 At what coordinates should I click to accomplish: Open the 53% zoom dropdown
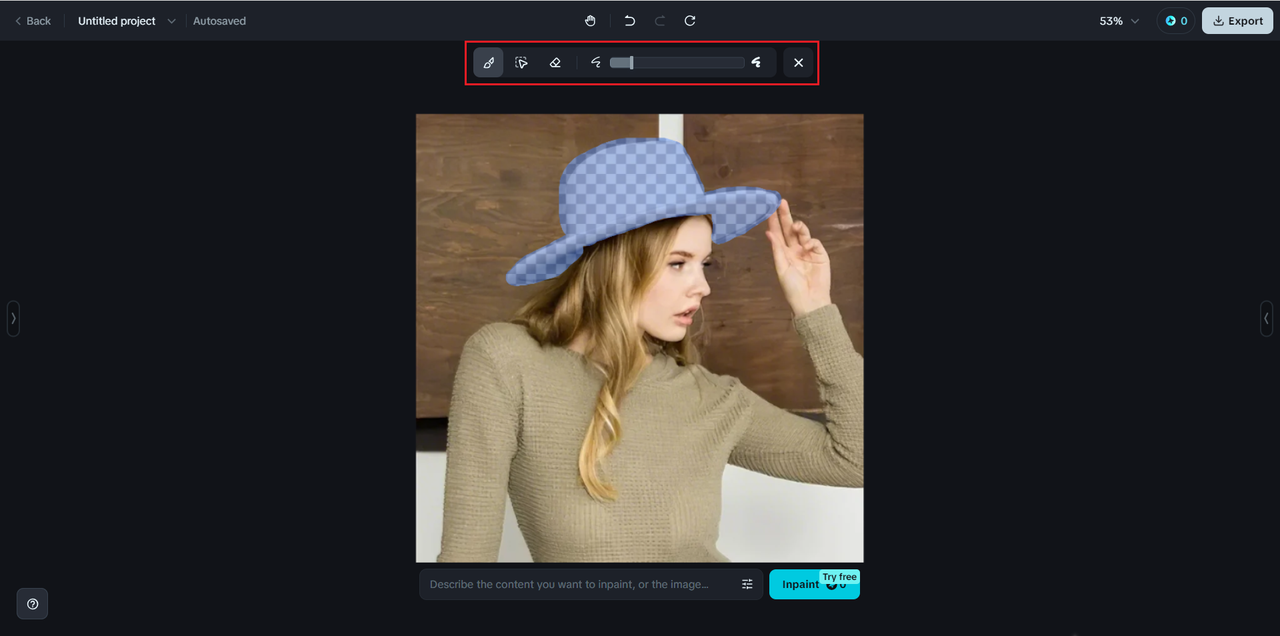point(1119,20)
